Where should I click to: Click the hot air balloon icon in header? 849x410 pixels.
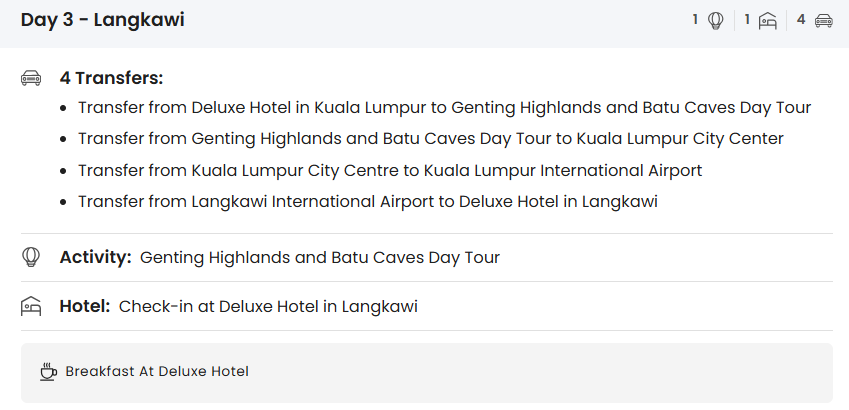(x=716, y=20)
